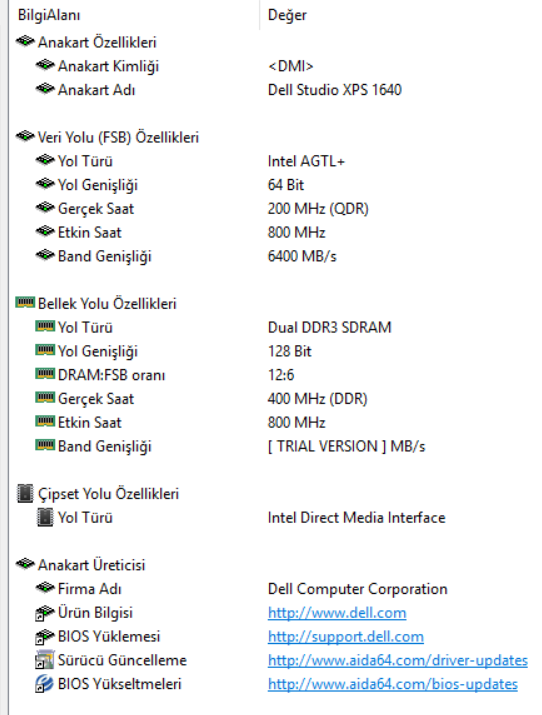Select the Anakart Üreticisi heading

(92, 565)
